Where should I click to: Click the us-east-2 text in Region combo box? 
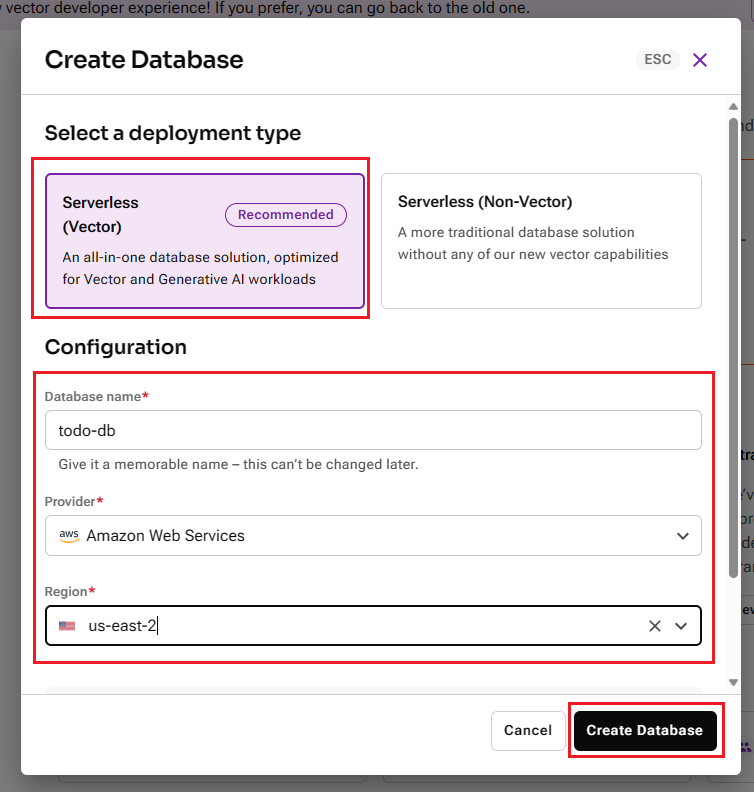(123, 626)
